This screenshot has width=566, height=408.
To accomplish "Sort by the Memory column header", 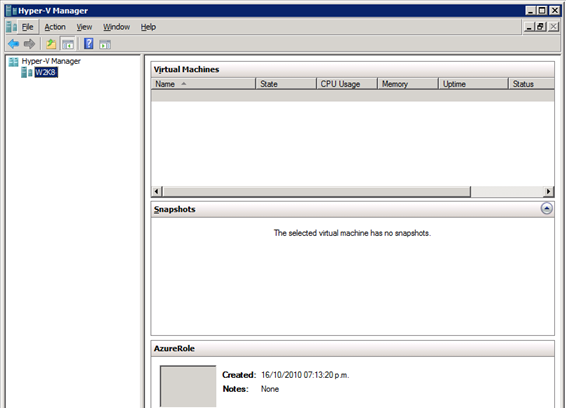I will [x=408, y=84].
